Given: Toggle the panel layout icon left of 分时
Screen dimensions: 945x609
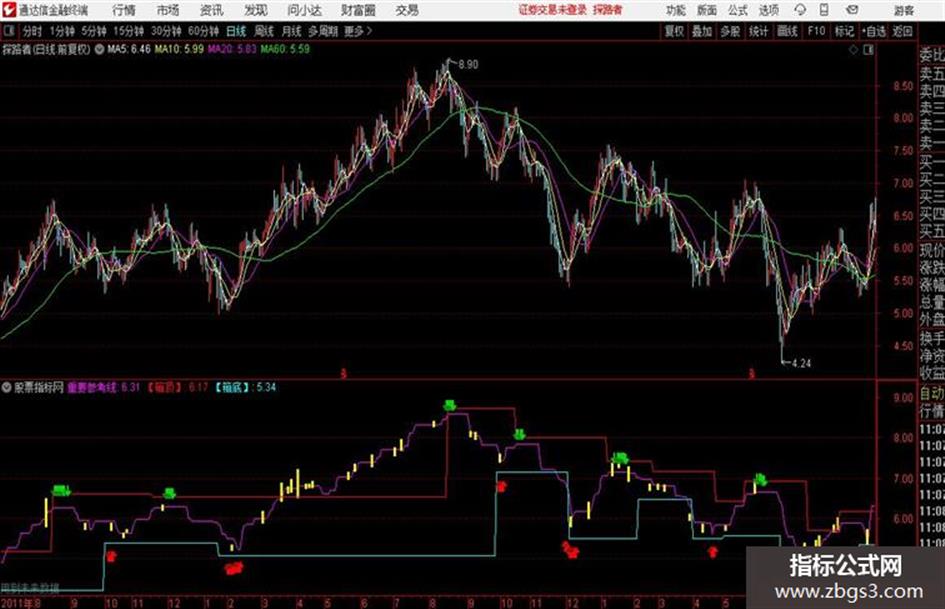Looking at the screenshot, I should (8, 31).
